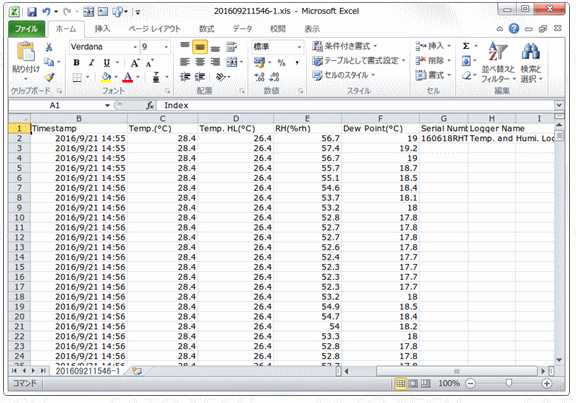576x403 pixels.
Task: Click the Undo icon in the title bar
Action: [x=46, y=12]
